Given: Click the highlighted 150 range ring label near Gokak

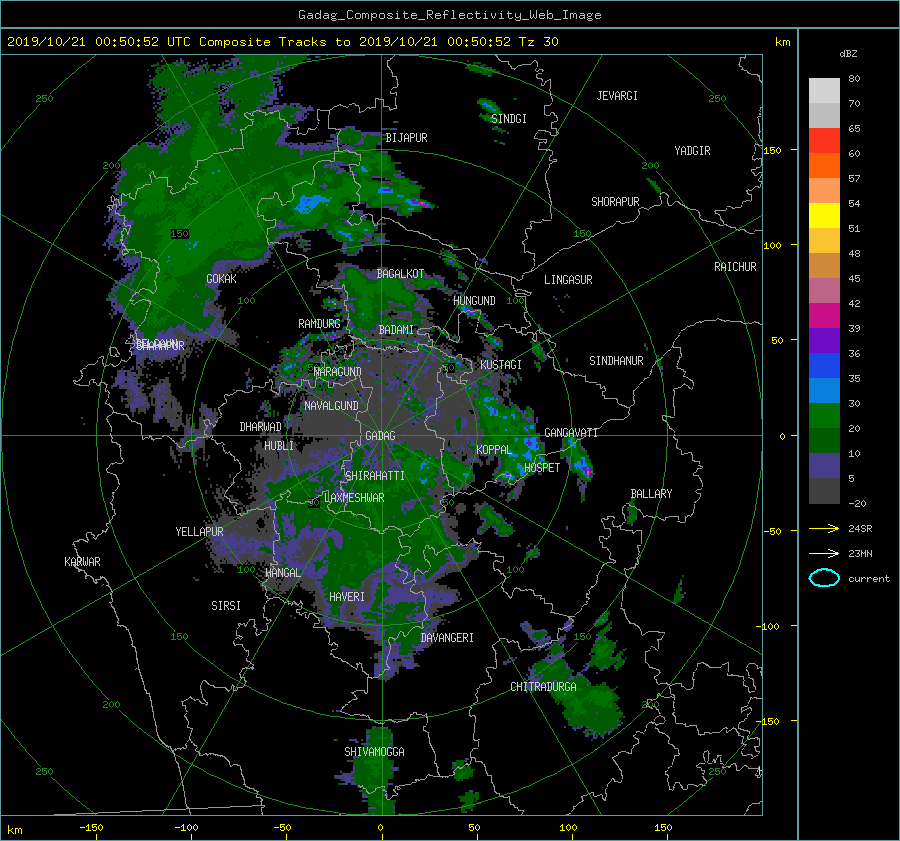Looking at the screenshot, I should pos(180,234).
